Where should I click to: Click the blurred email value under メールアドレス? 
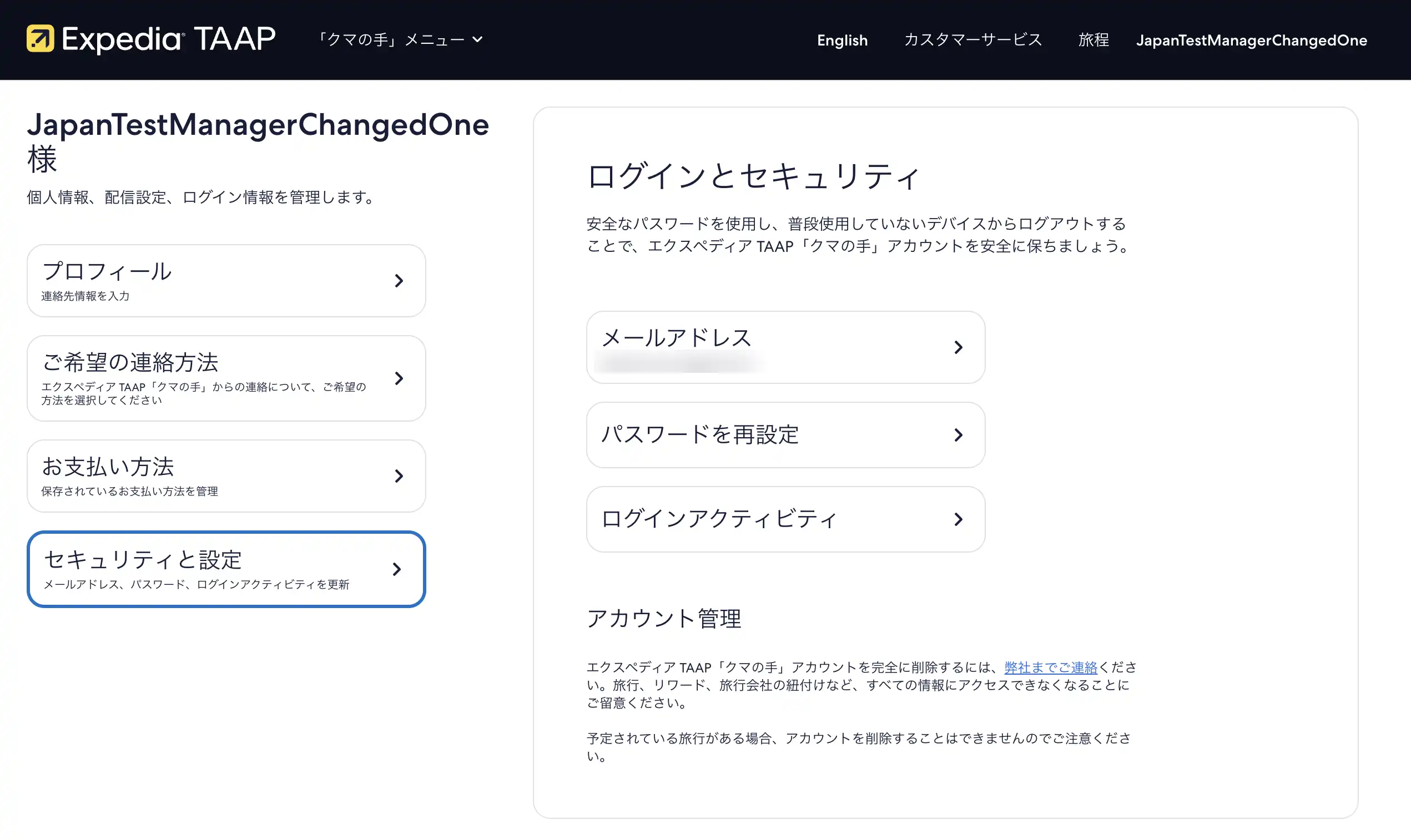click(679, 363)
